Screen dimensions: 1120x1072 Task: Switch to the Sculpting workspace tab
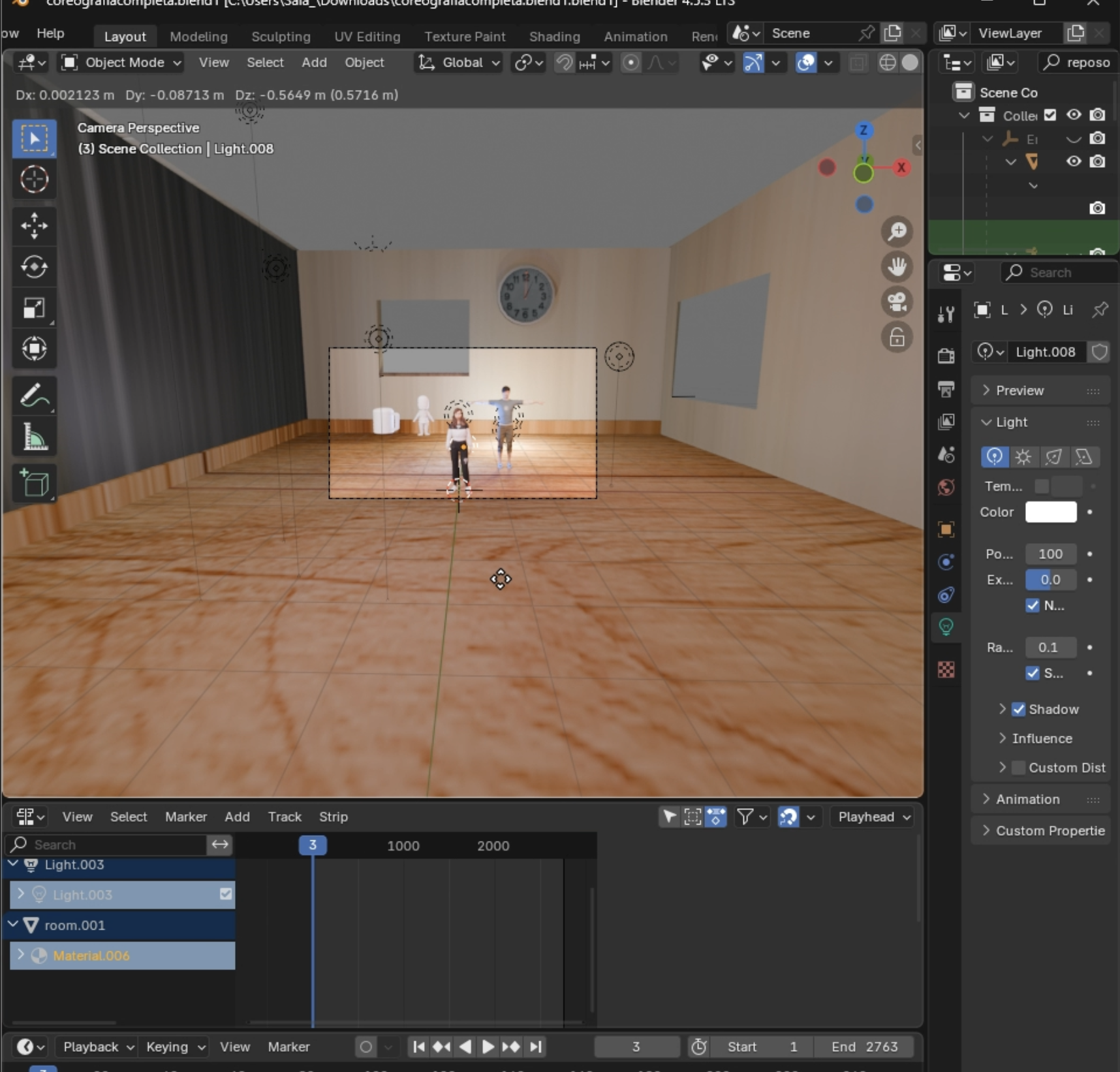[281, 37]
